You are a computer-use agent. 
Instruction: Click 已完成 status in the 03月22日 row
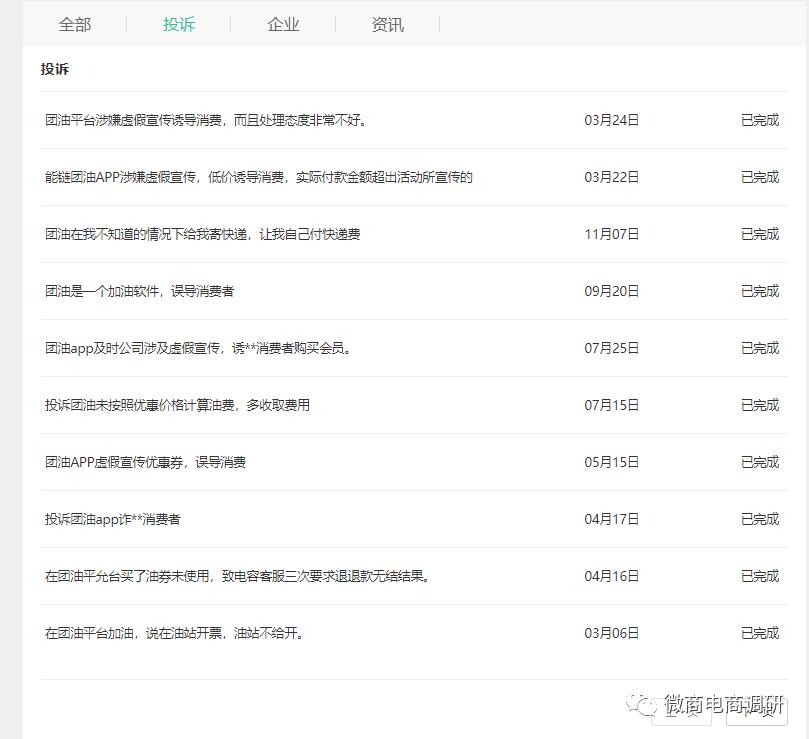(x=760, y=178)
